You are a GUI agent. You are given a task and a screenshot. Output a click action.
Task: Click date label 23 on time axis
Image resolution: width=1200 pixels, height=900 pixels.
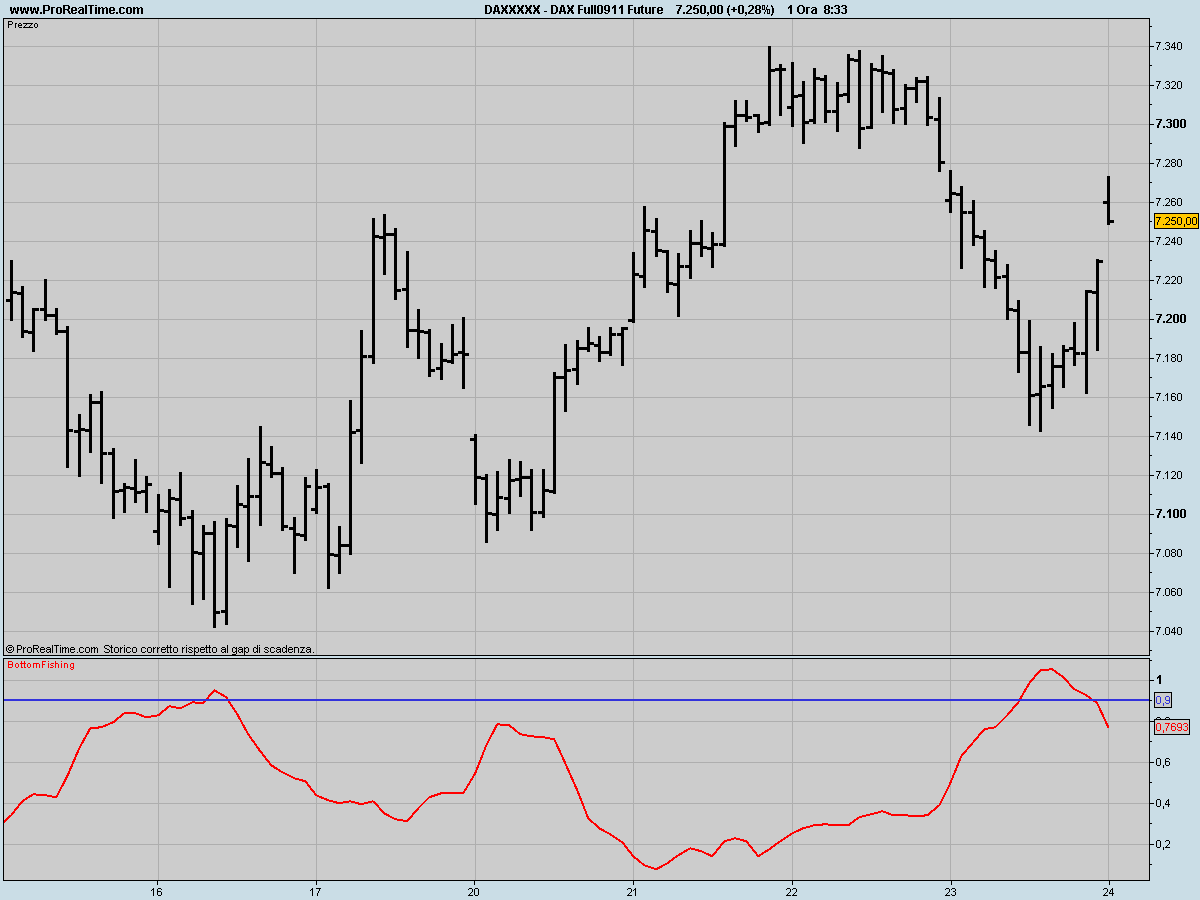[950, 890]
